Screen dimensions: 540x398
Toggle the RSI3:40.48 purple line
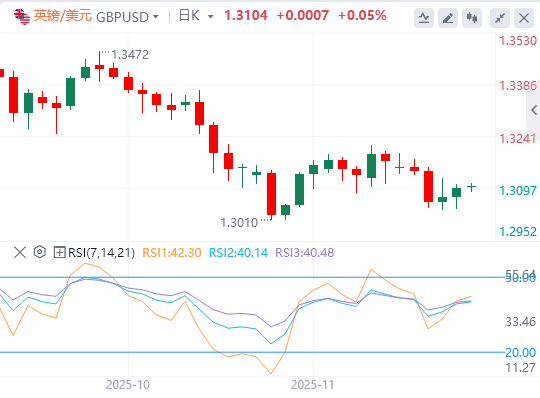305,253
